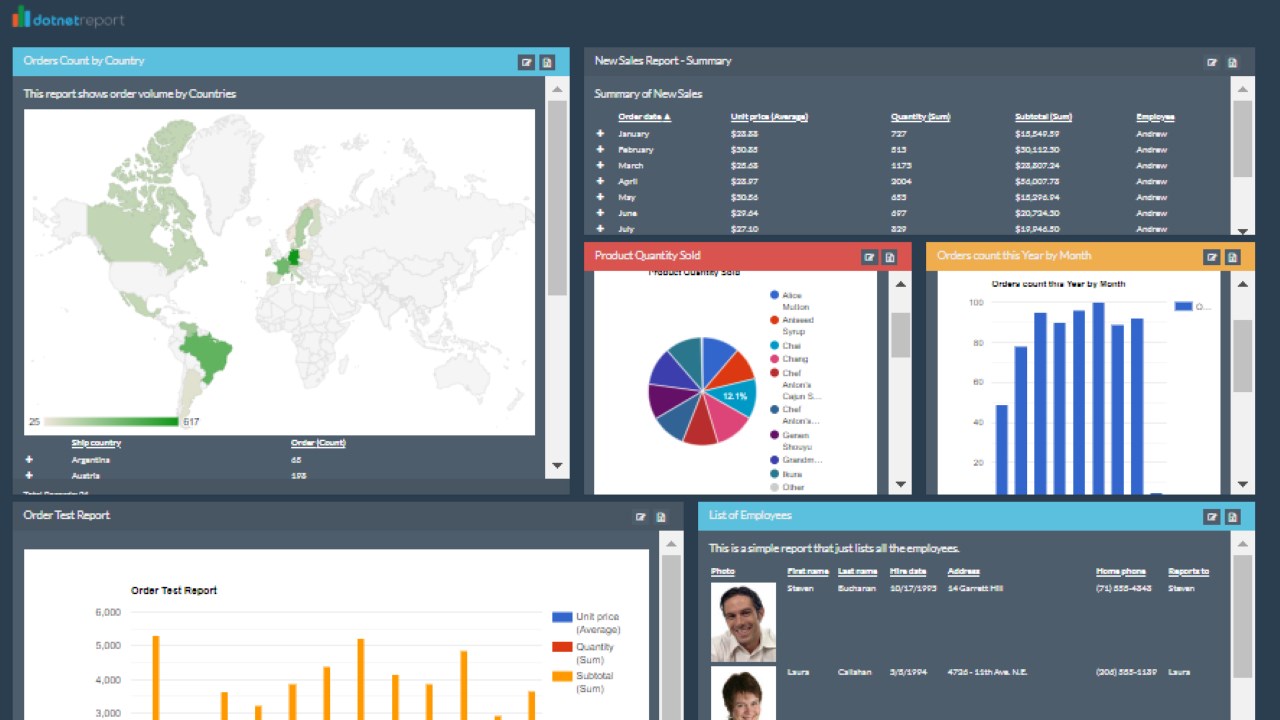This screenshot has width=1280, height=720.
Task: Sort employees by Reports to column
Action: [1188, 572]
